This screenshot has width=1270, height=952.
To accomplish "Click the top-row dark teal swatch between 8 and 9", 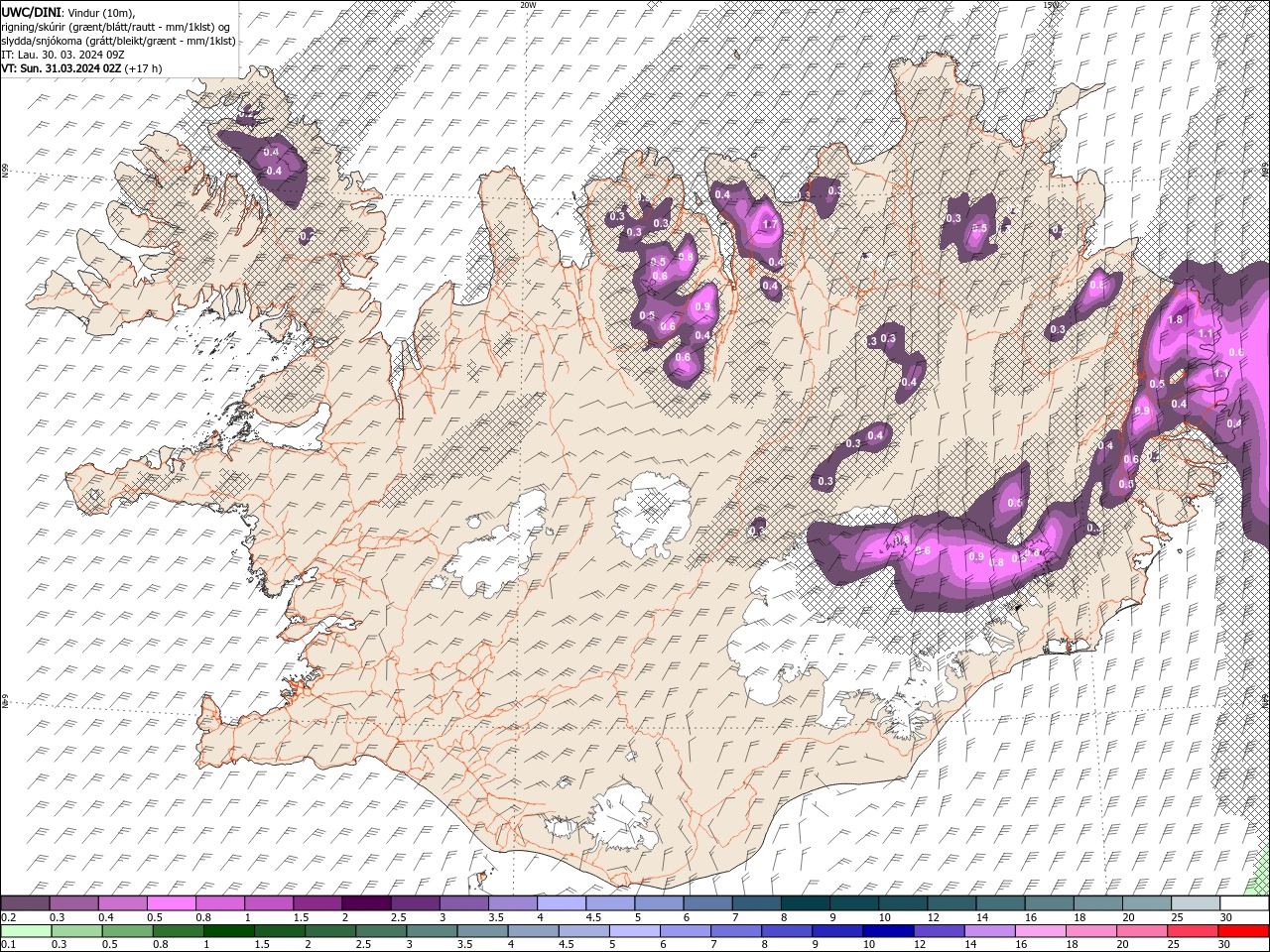I will point(806,903).
